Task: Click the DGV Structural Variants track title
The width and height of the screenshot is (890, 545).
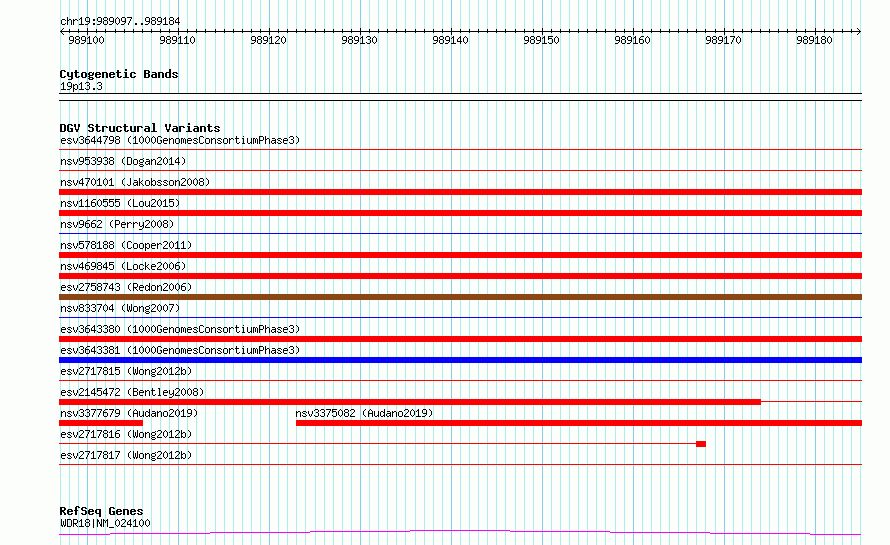Action: coord(140,128)
